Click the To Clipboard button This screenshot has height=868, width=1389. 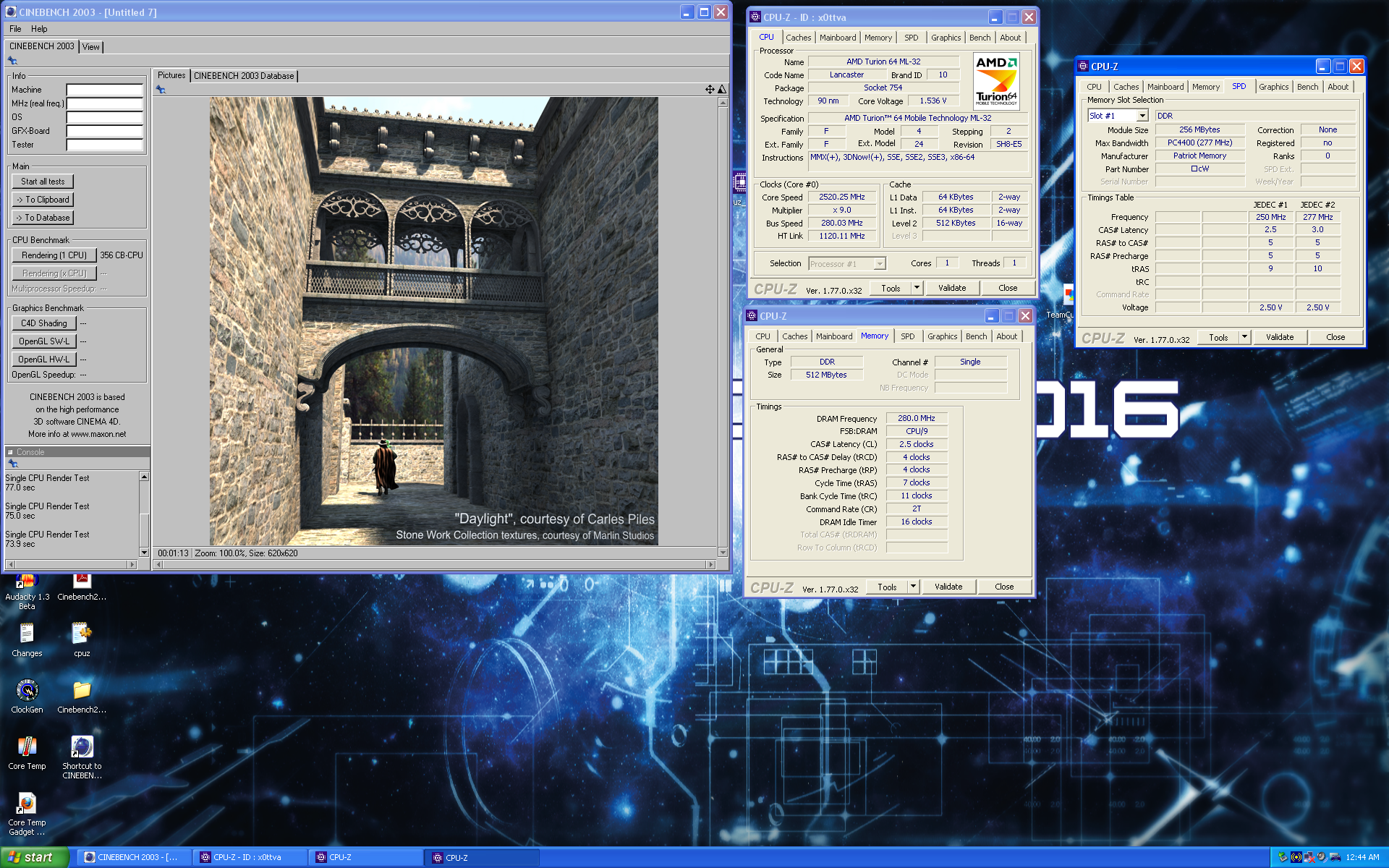tap(43, 200)
